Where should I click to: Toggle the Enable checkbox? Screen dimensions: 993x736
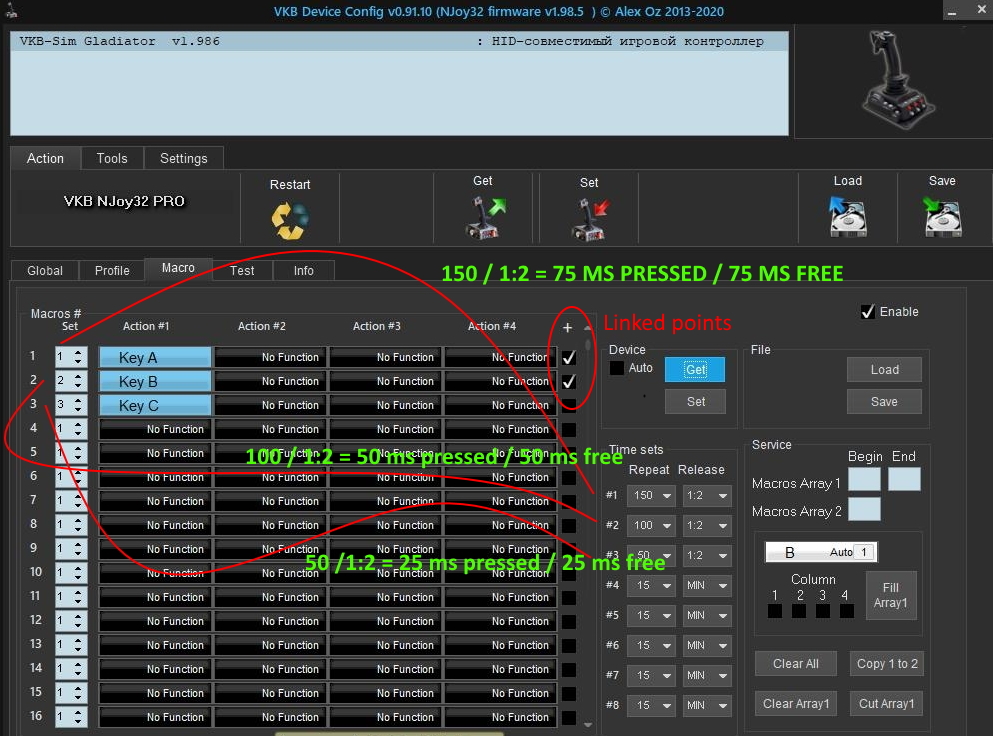[868, 312]
